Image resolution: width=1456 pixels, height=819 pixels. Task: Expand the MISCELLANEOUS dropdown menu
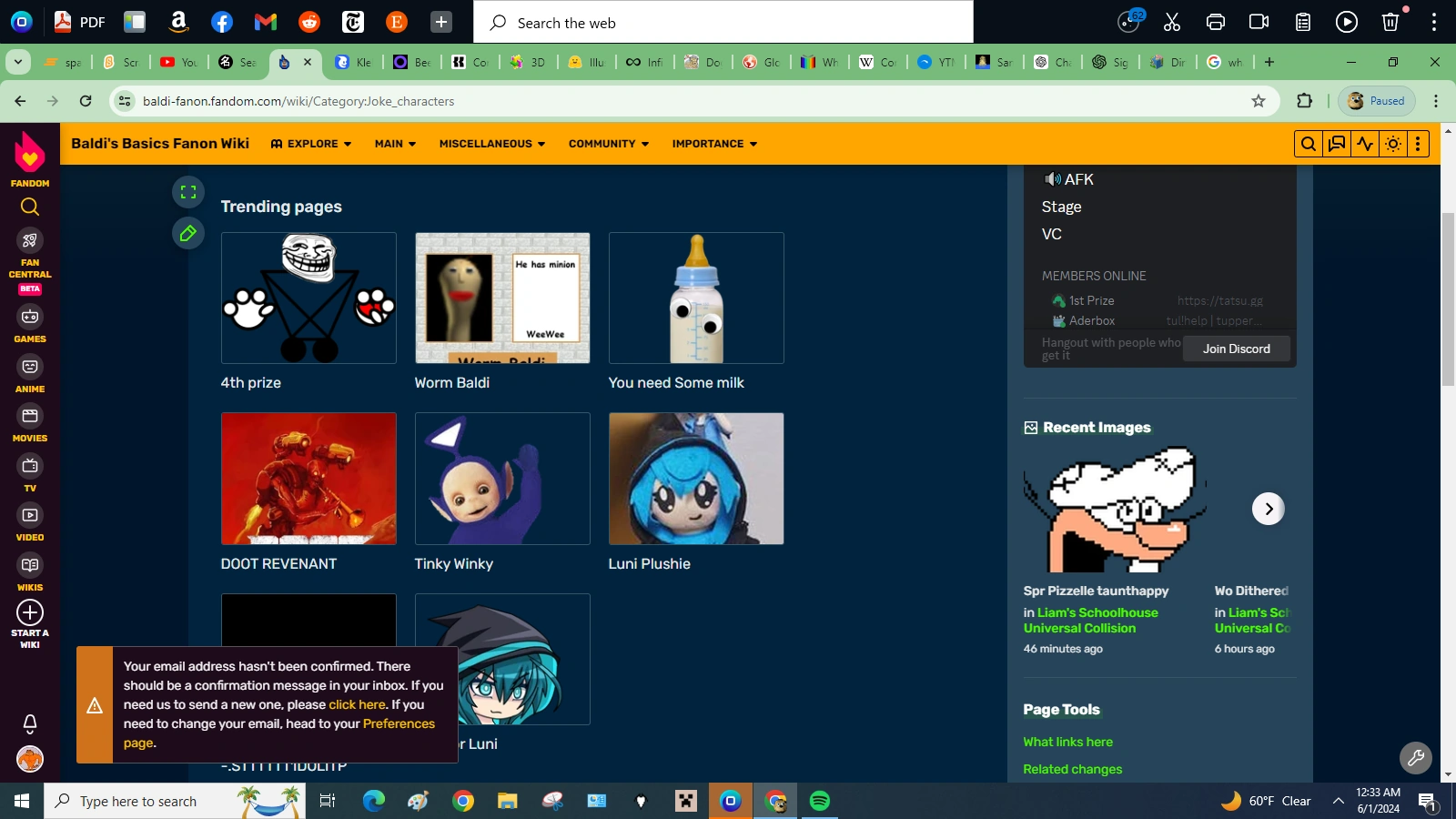(492, 144)
